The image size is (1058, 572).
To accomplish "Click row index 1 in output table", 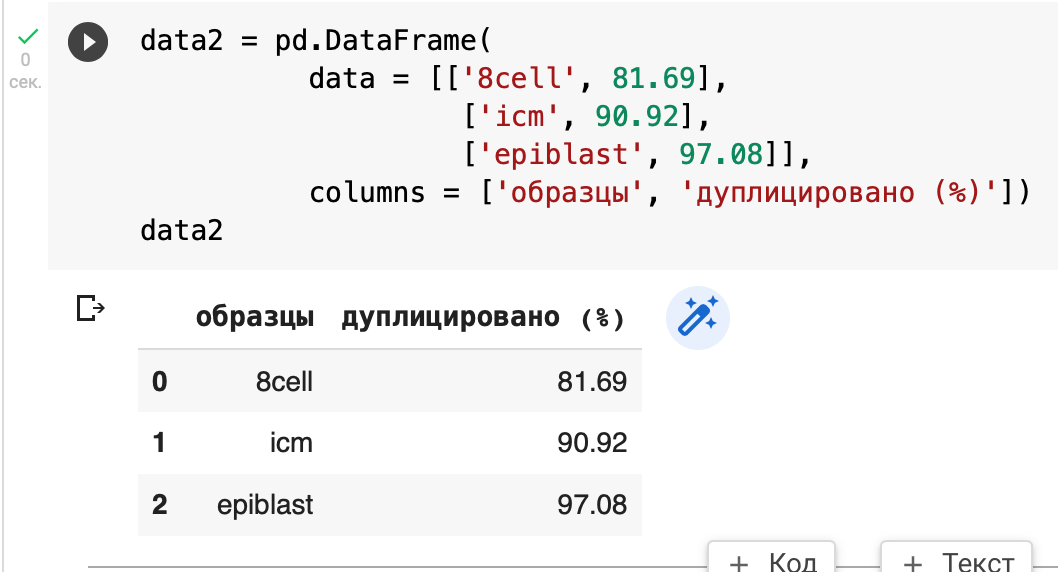I will [x=159, y=443].
